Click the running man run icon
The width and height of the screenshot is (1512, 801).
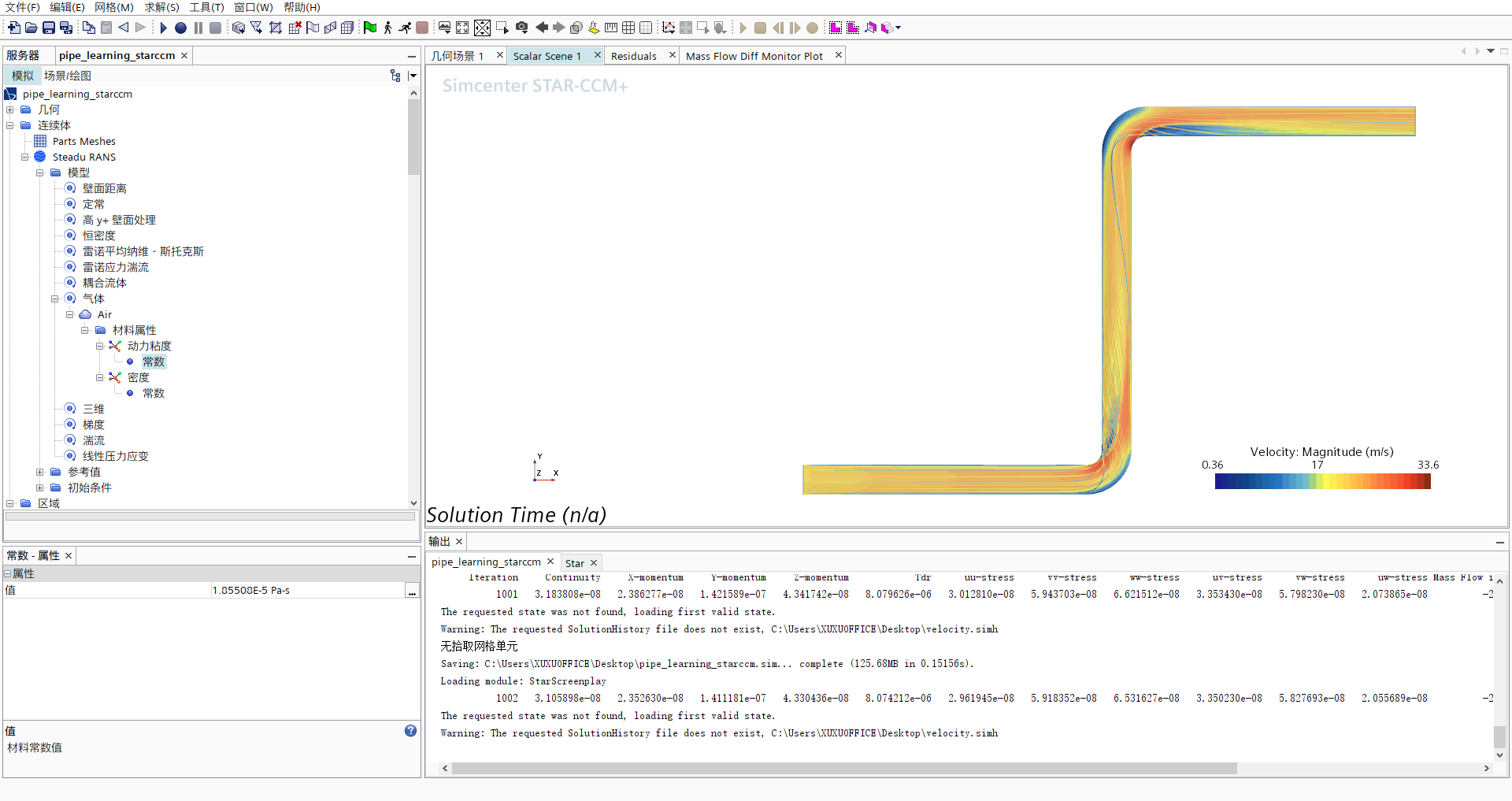[405, 28]
